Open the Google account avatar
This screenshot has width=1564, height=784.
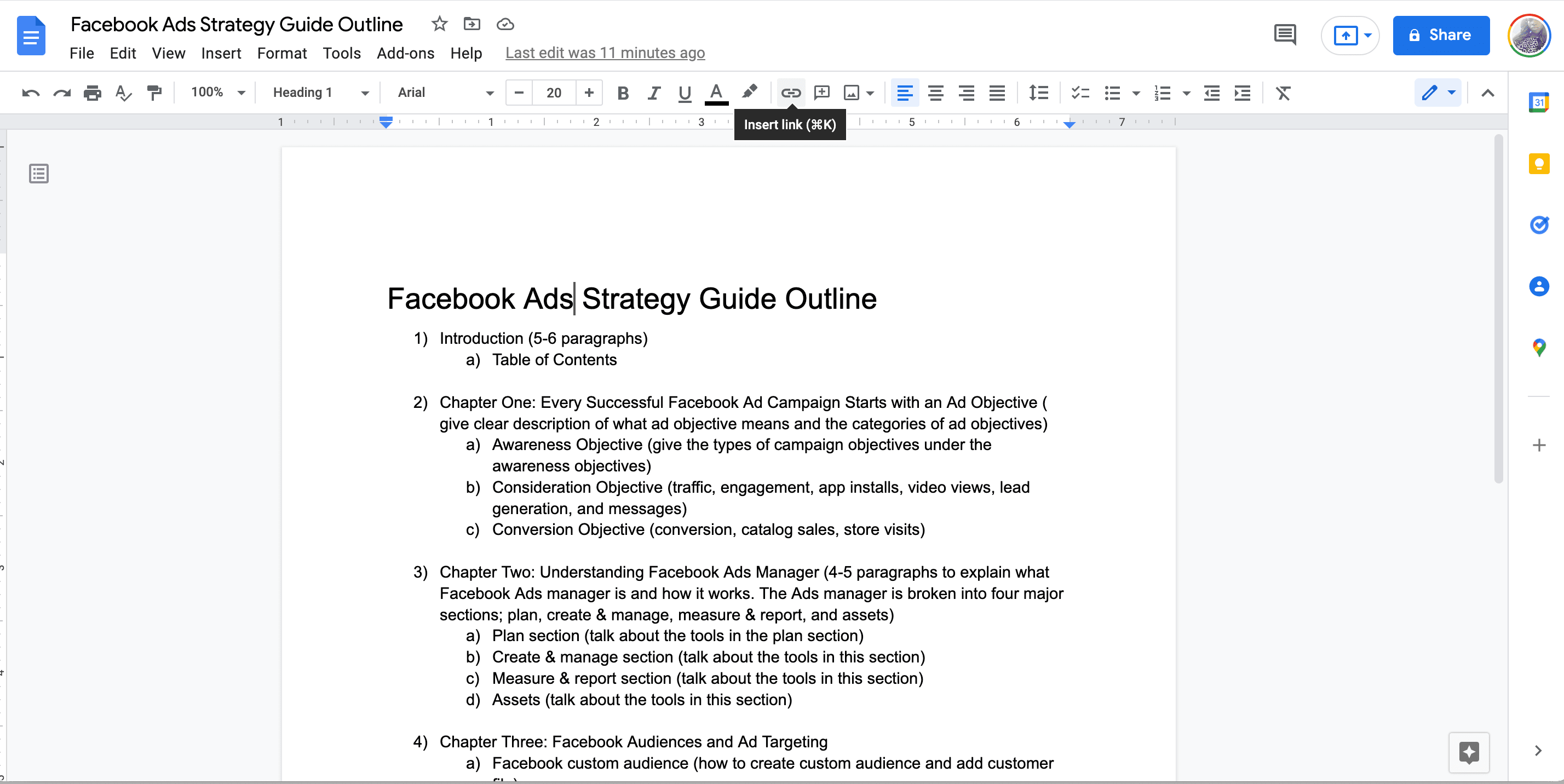(x=1529, y=35)
